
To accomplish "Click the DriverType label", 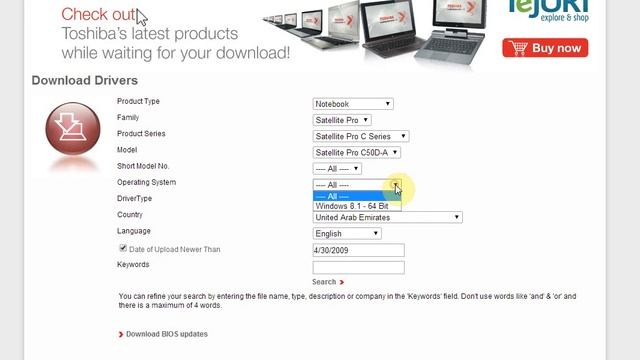I will point(134,198).
